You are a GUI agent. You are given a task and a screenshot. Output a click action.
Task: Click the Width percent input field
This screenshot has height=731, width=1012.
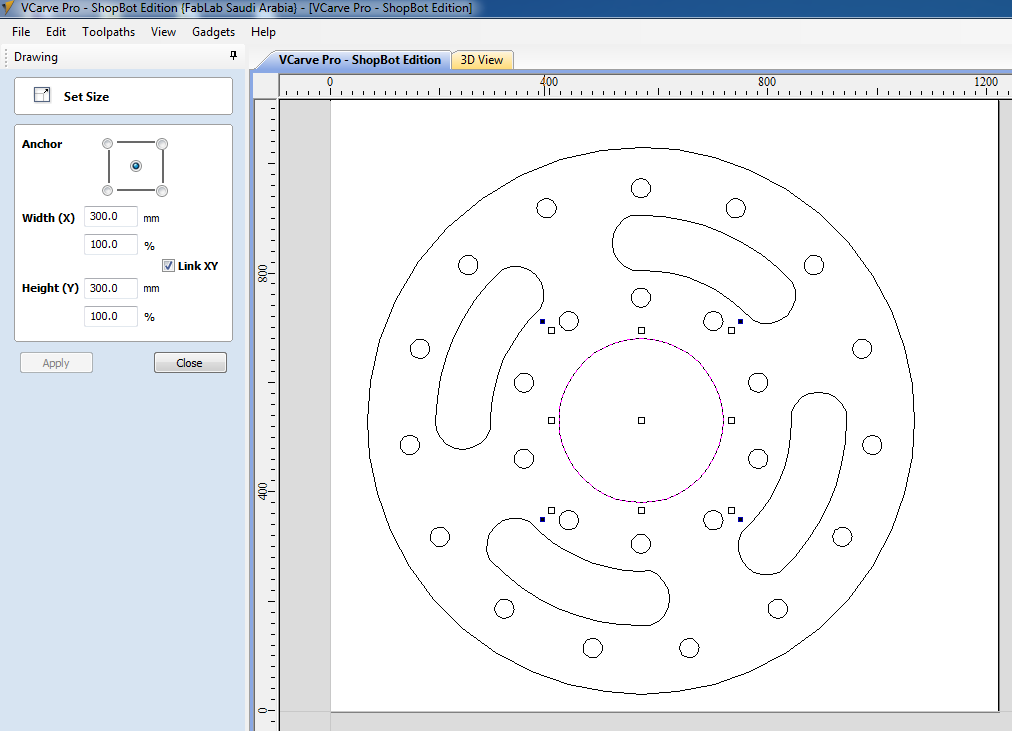click(111, 245)
